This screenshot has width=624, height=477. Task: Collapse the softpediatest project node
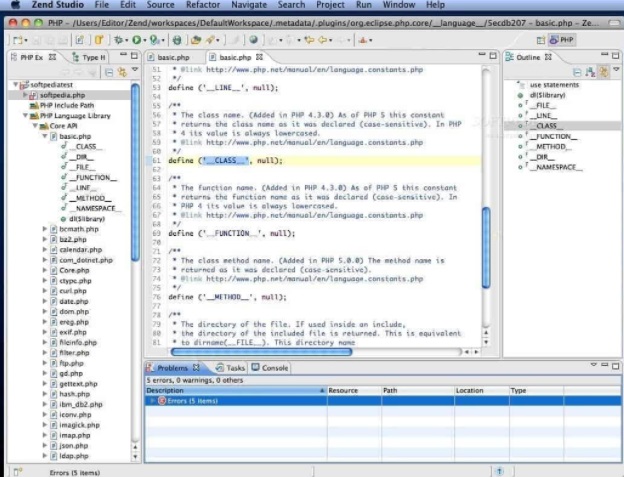point(16,85)
